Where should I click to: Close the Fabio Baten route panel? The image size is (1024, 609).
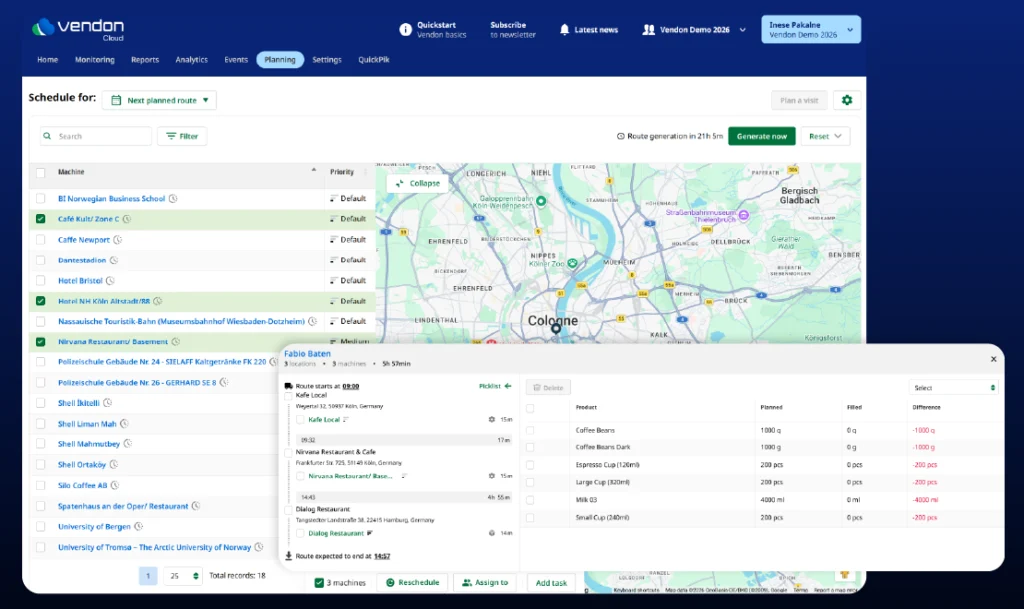point(993,359)
